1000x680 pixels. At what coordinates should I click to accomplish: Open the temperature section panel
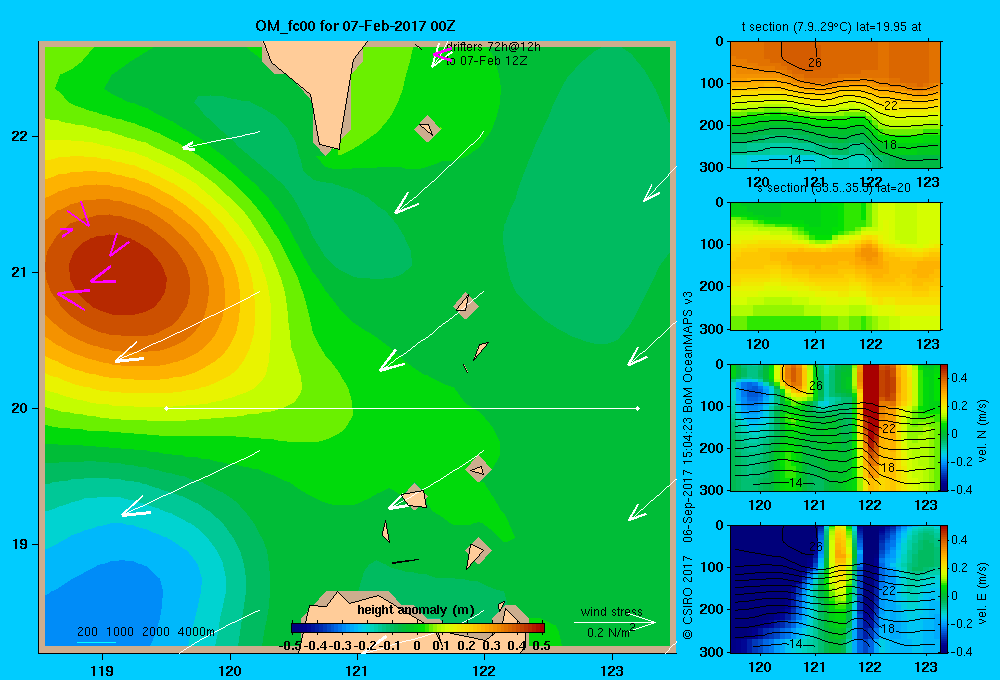(835, 105)
